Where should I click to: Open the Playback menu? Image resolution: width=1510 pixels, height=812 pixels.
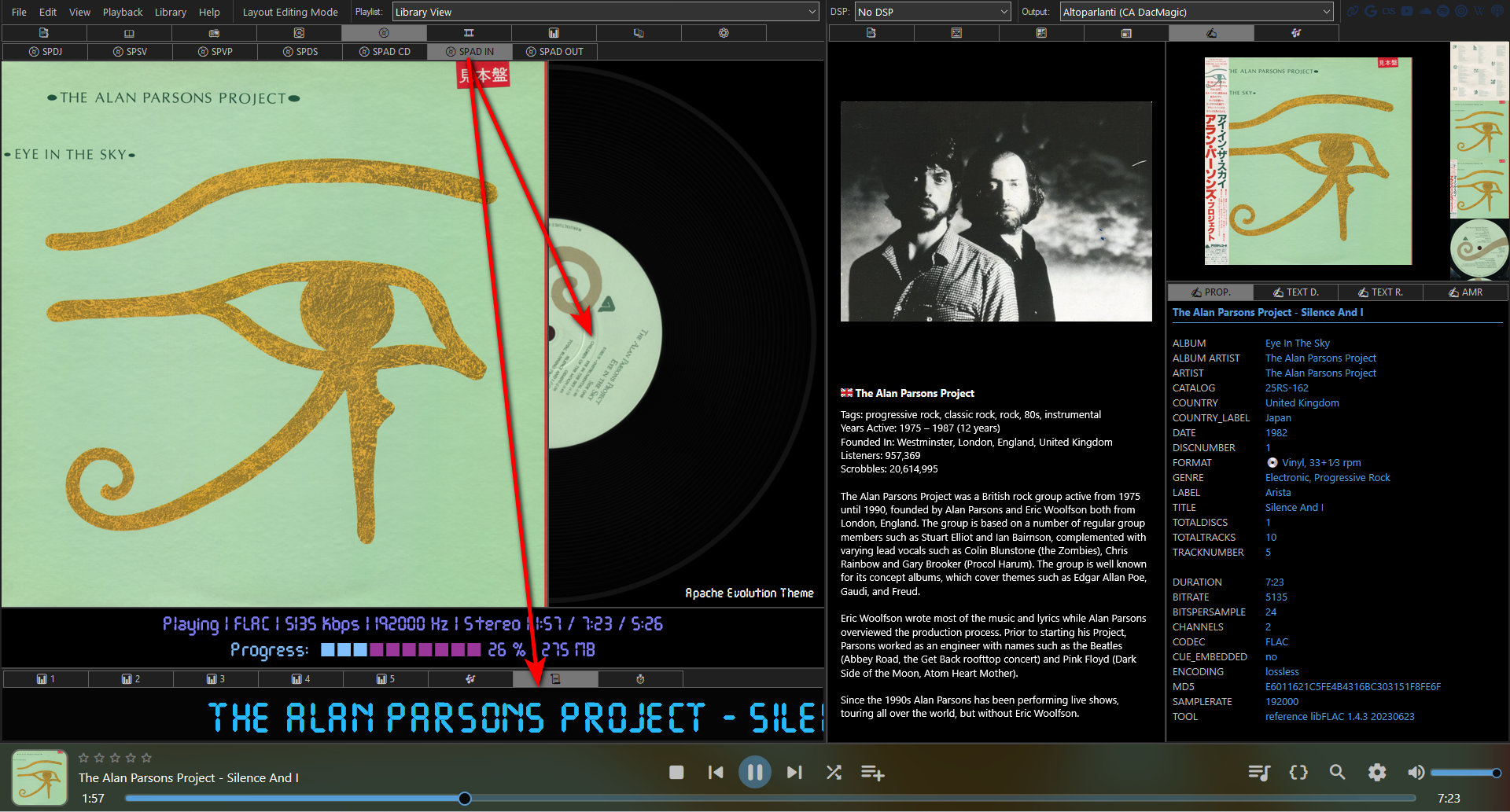point(123,12)
